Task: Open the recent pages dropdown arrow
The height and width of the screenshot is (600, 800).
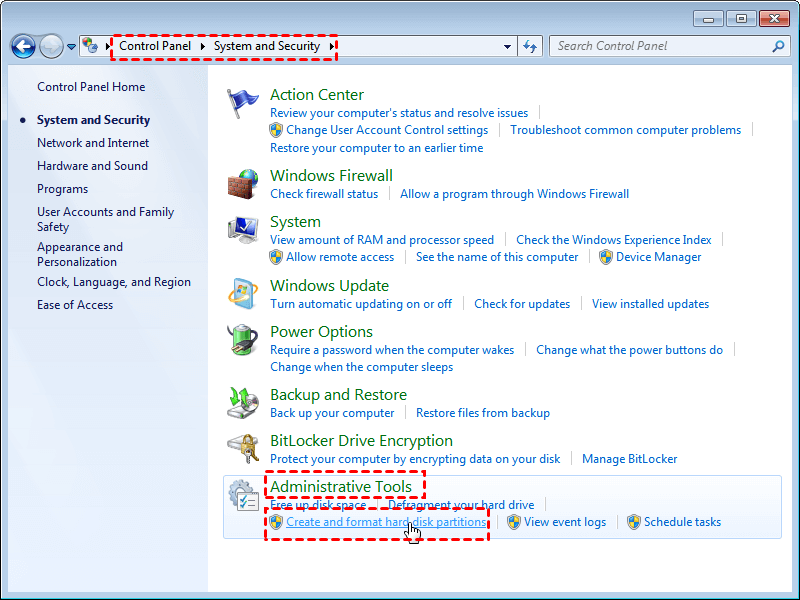Action: tap(71, 47)
